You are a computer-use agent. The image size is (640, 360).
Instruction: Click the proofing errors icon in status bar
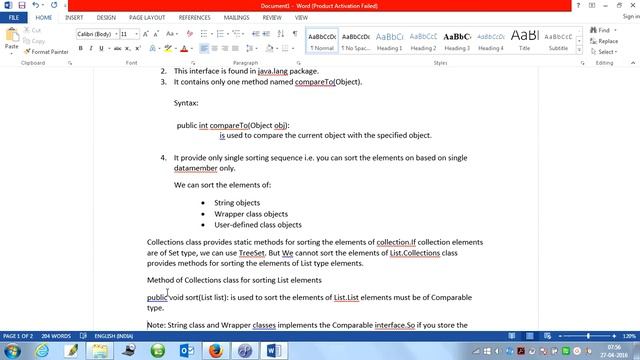coord(83,336)
